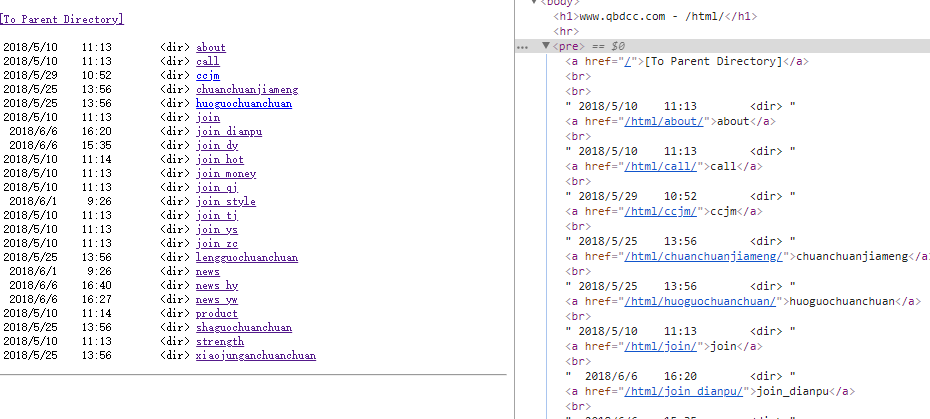This screenshot has width=930, height=419.
Task: Go to the huoguochuanchuan directory in the listing
Action: point(244,103)
